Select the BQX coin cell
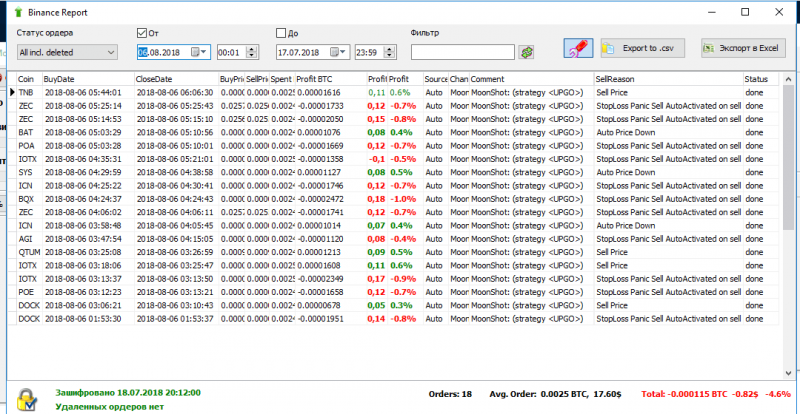 pos(29,199)
